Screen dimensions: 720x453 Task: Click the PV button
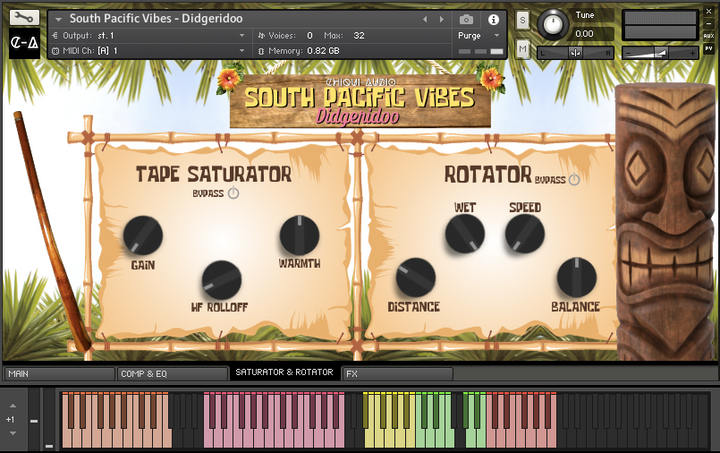coord(709,48)
